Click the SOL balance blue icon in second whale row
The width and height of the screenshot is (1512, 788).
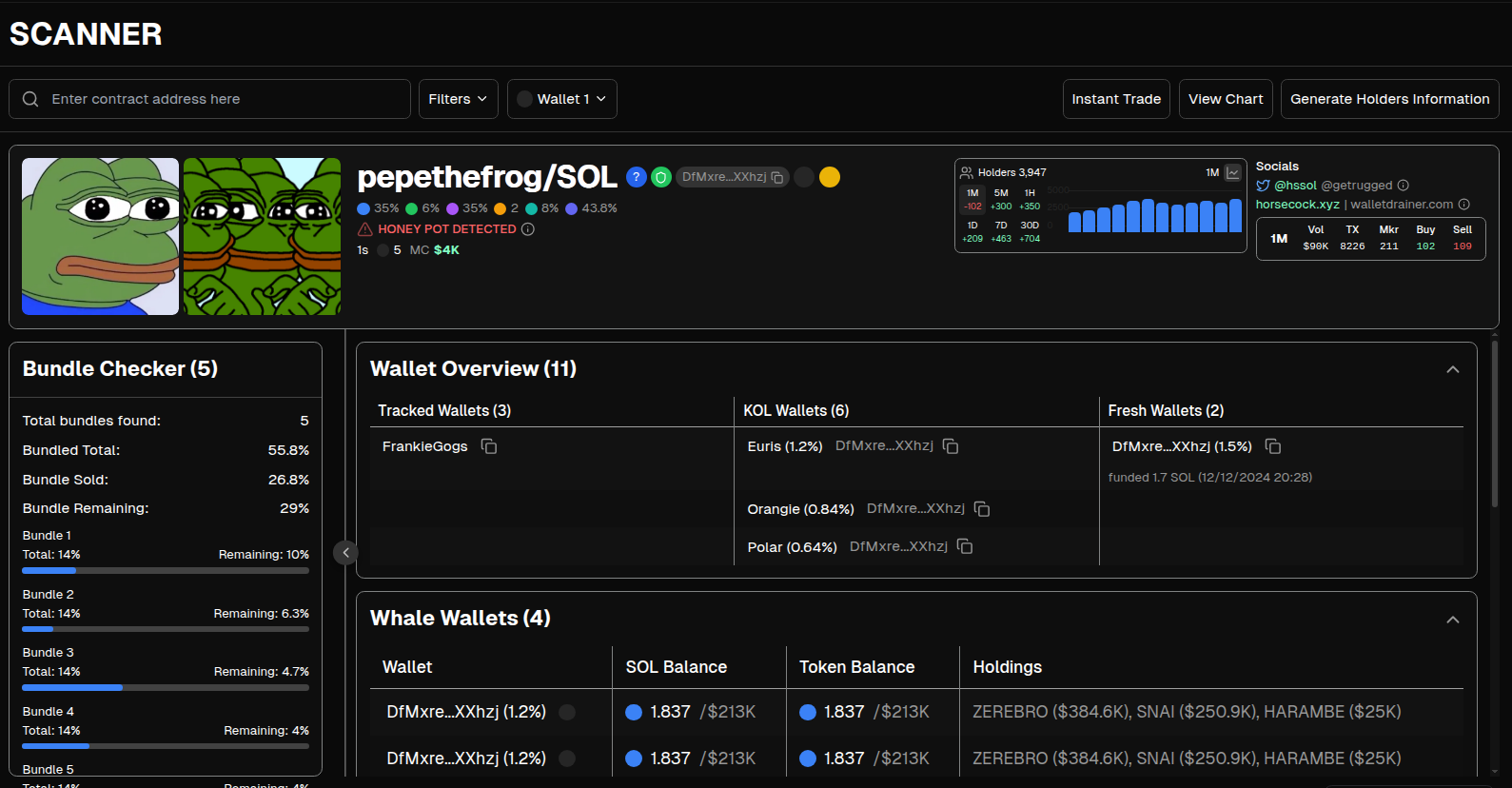click(x=634, y=758)
